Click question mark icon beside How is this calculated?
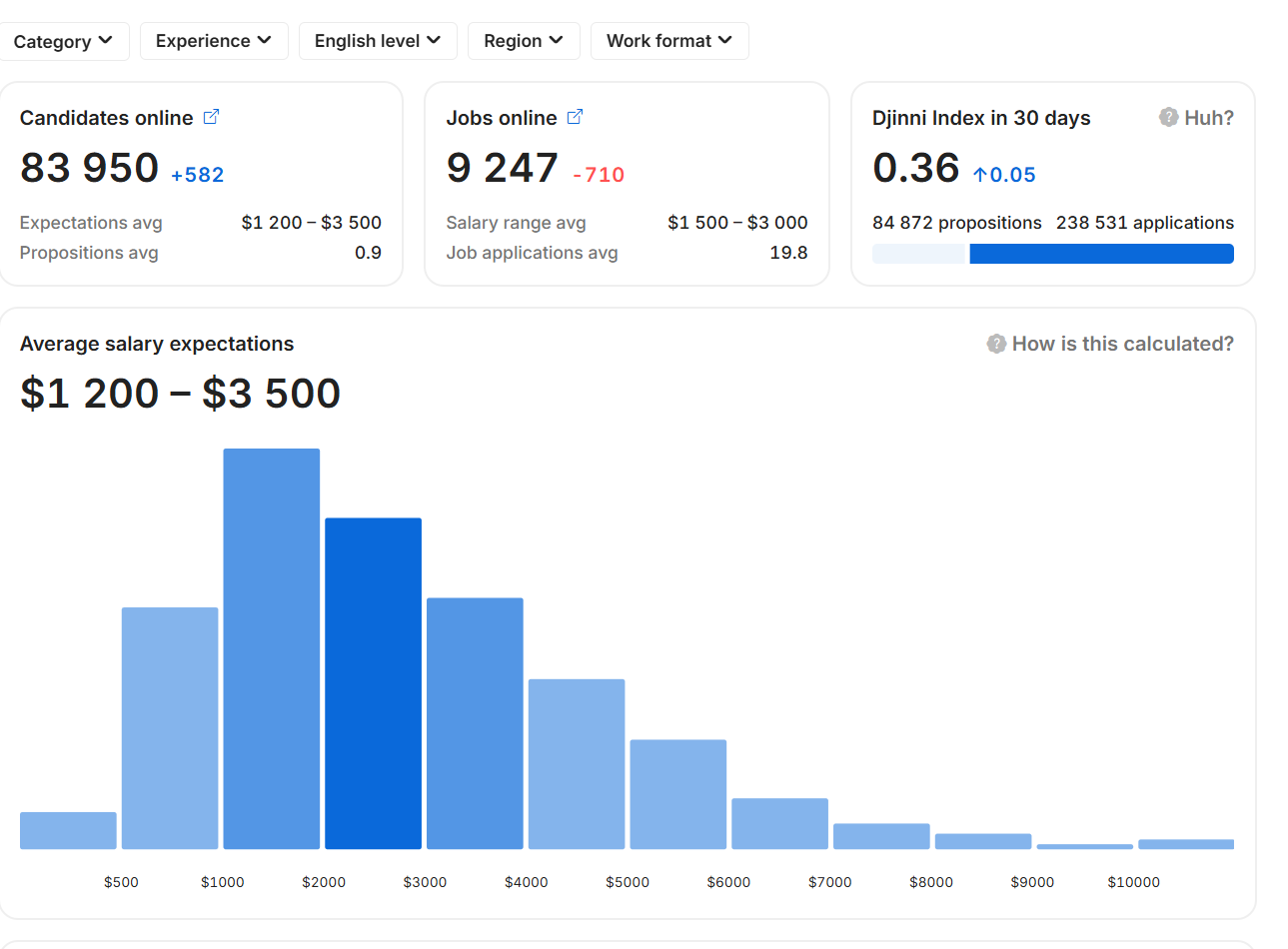This screenshot has height=949, width=1288. tap(996, 344)
